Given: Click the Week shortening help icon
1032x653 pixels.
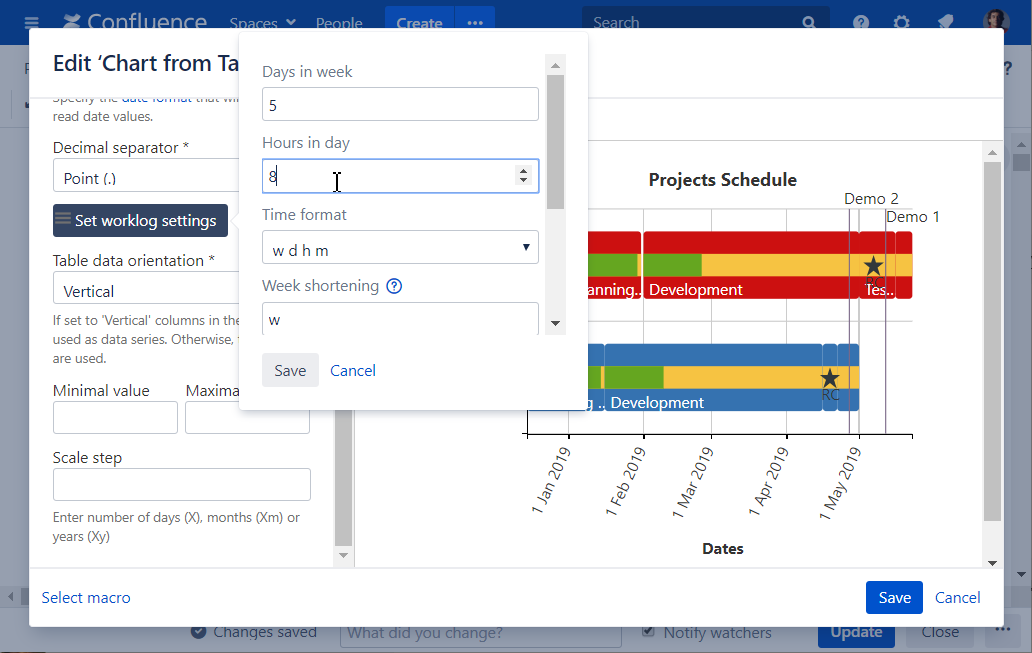Looking at the screenshot, I should coord(394,286).
